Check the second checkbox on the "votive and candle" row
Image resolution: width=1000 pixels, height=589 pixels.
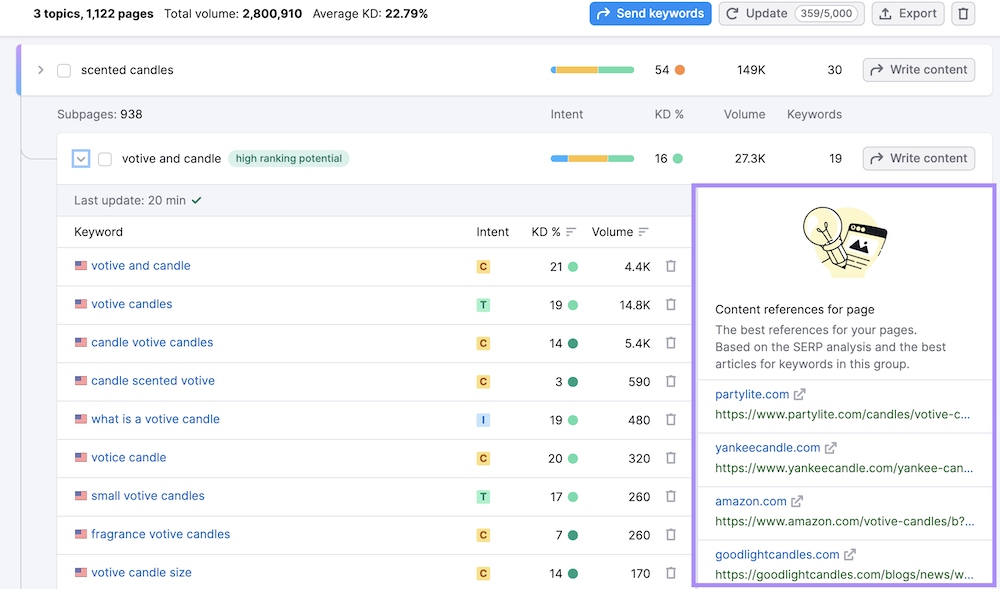[x=104, y=158]
